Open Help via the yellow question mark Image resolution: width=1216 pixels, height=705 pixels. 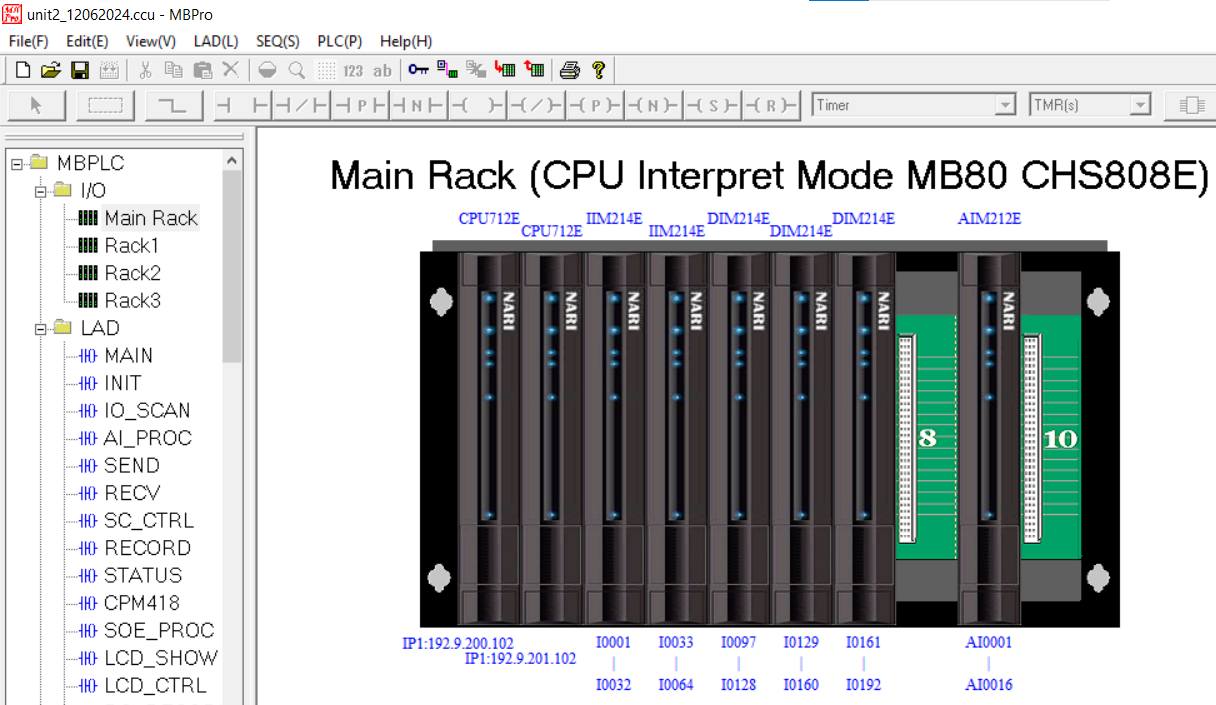point(598,70)
